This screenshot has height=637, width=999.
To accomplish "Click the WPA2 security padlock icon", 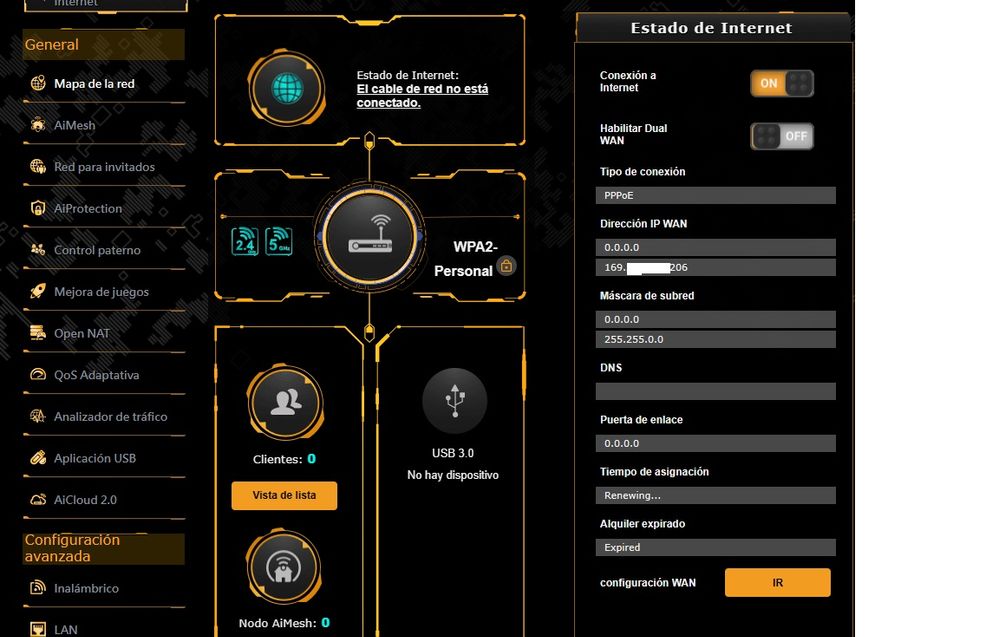I will [507, 266].
